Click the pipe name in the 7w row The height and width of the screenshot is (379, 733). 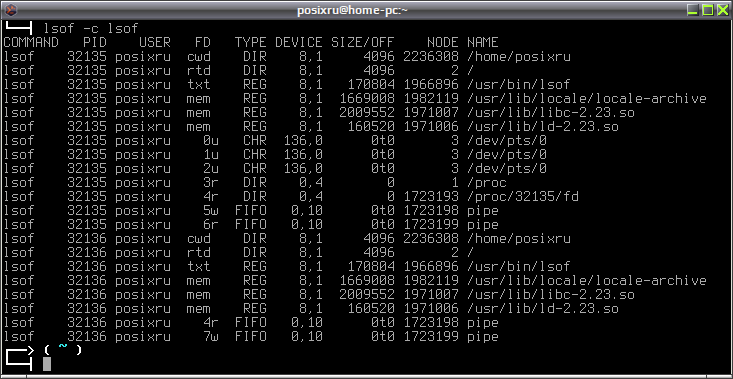coord(482,337)
